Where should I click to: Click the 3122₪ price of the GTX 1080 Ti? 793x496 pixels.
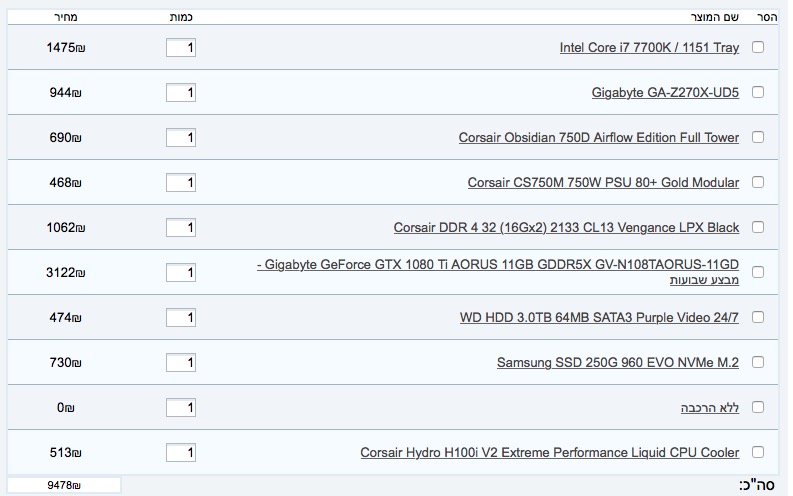66,273
